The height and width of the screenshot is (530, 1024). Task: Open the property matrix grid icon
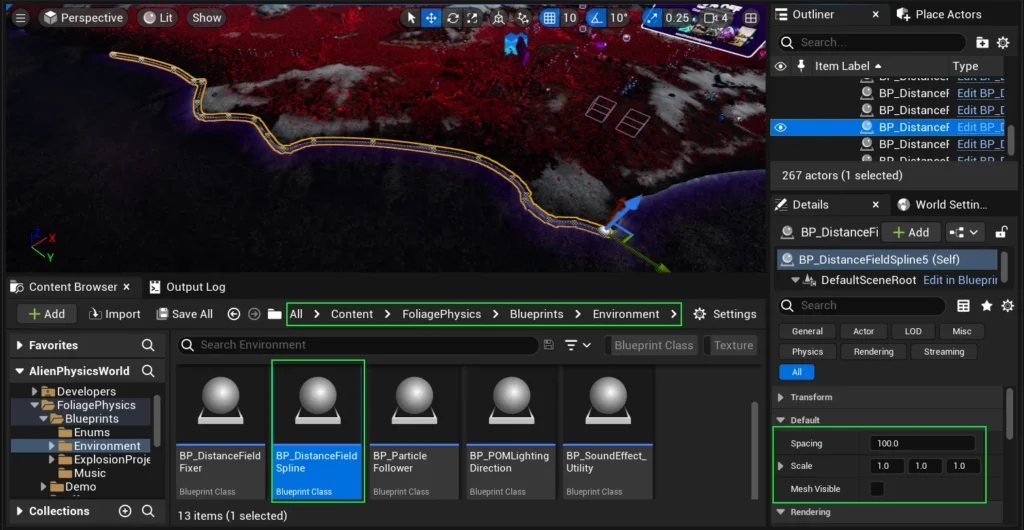click(964, 306)
